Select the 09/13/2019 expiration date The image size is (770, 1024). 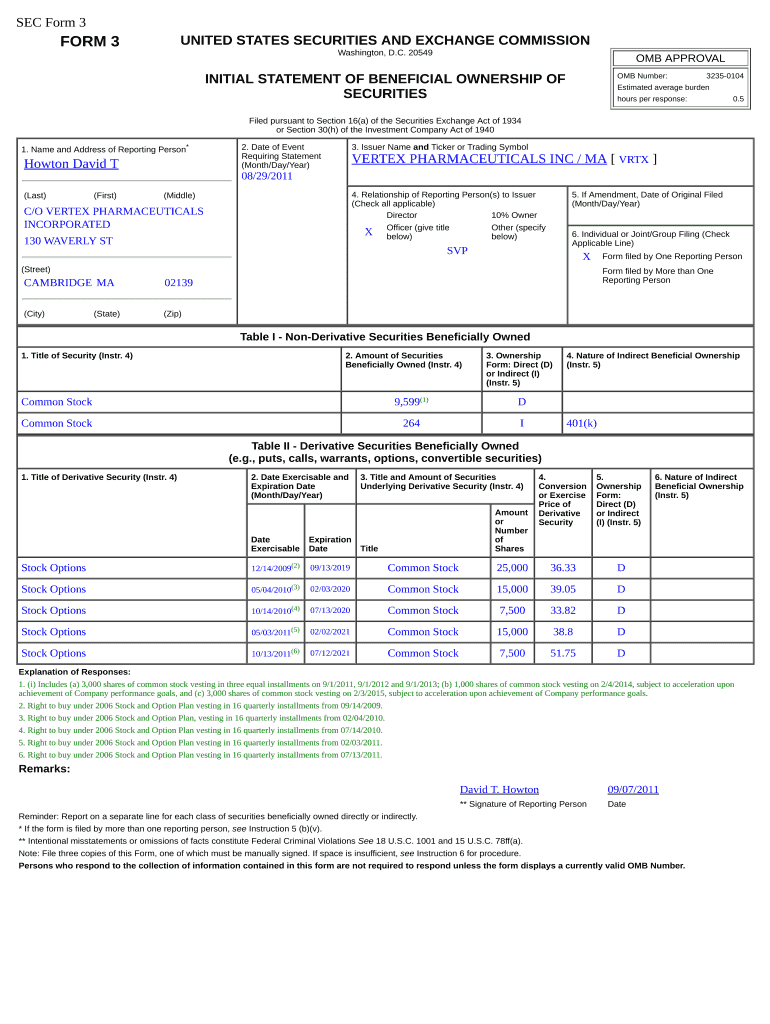click(x=330, y=568)
